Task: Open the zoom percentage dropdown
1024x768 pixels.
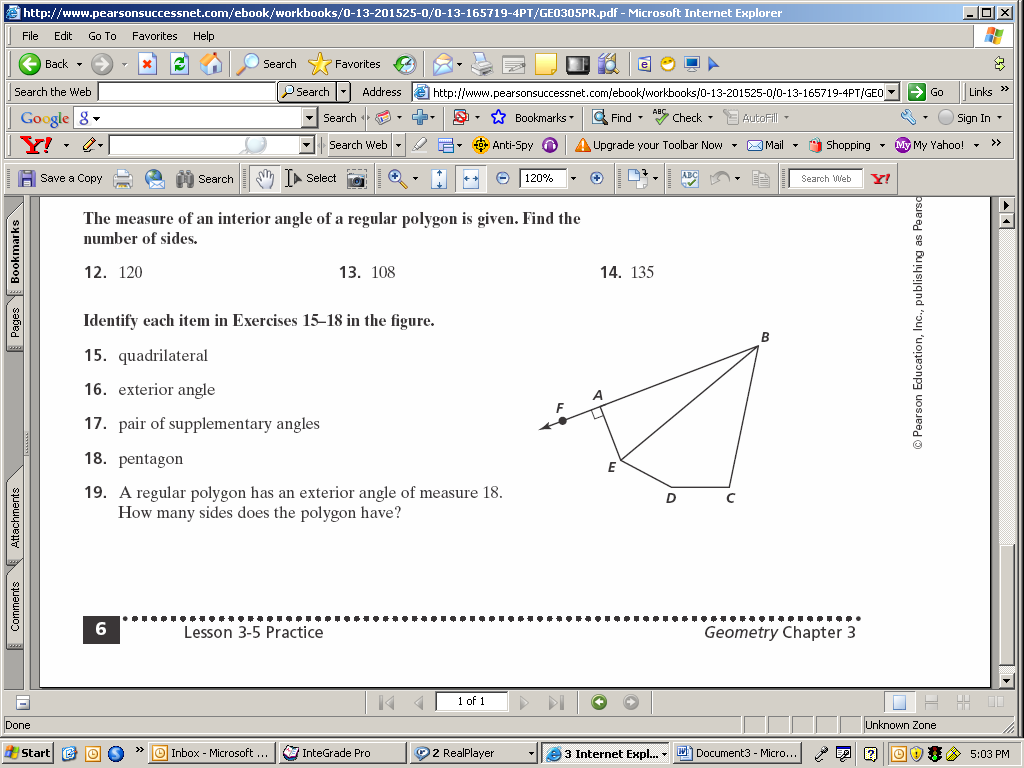Action: tap(573, 179)
